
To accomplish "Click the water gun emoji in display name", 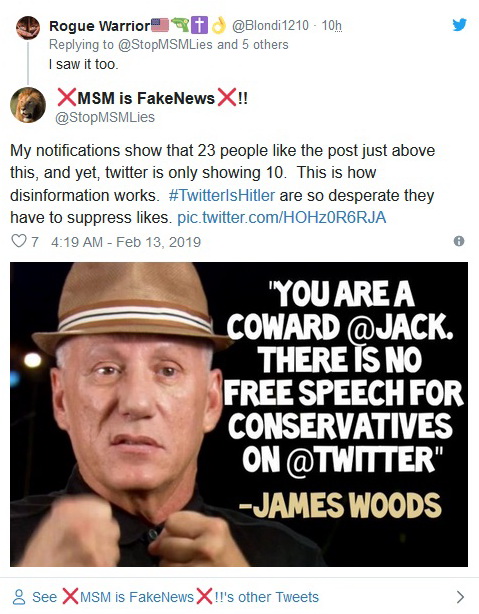I will 180,25.
